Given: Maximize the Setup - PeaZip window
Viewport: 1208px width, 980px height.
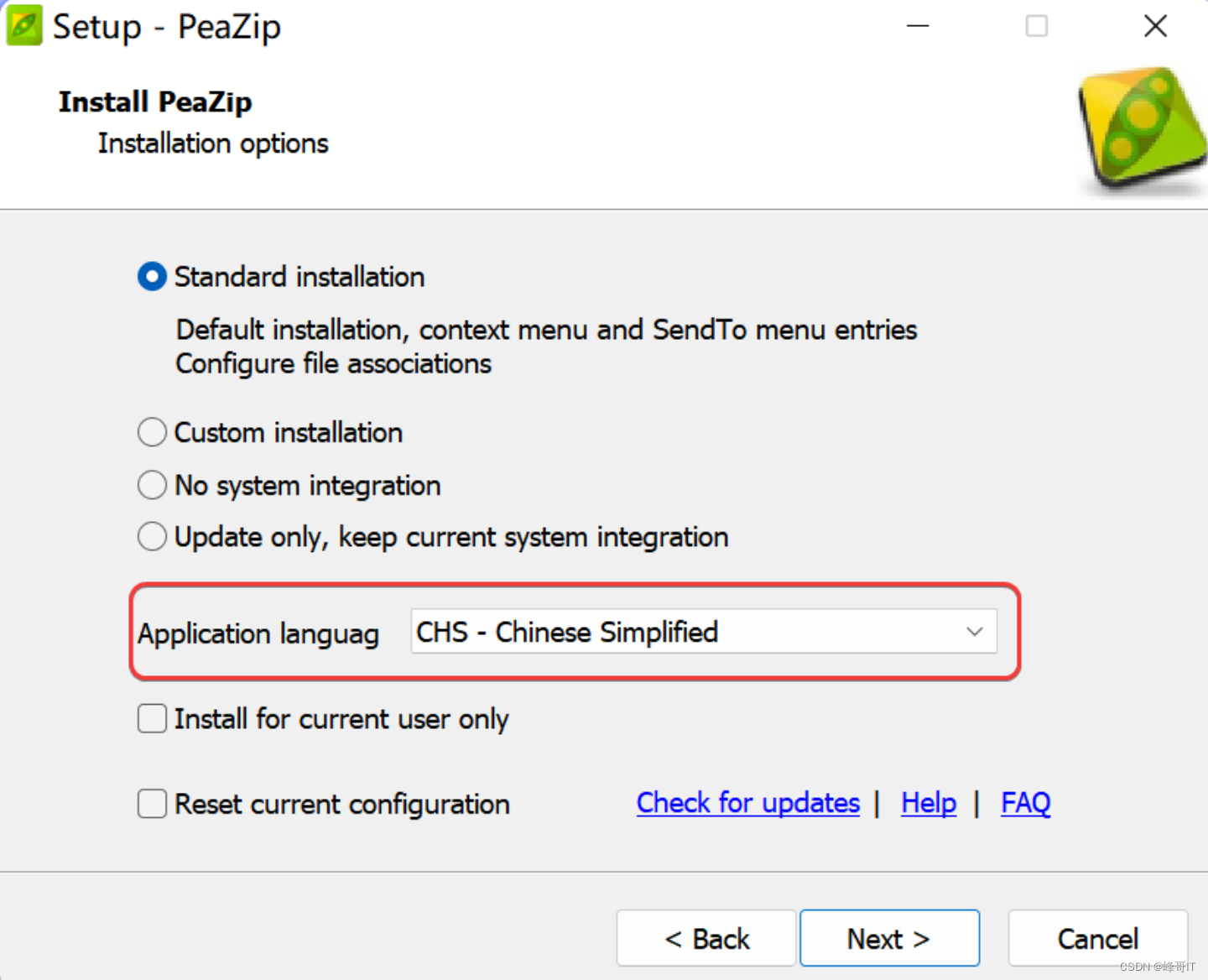Looking at the screenshot, I should 1037,26.
